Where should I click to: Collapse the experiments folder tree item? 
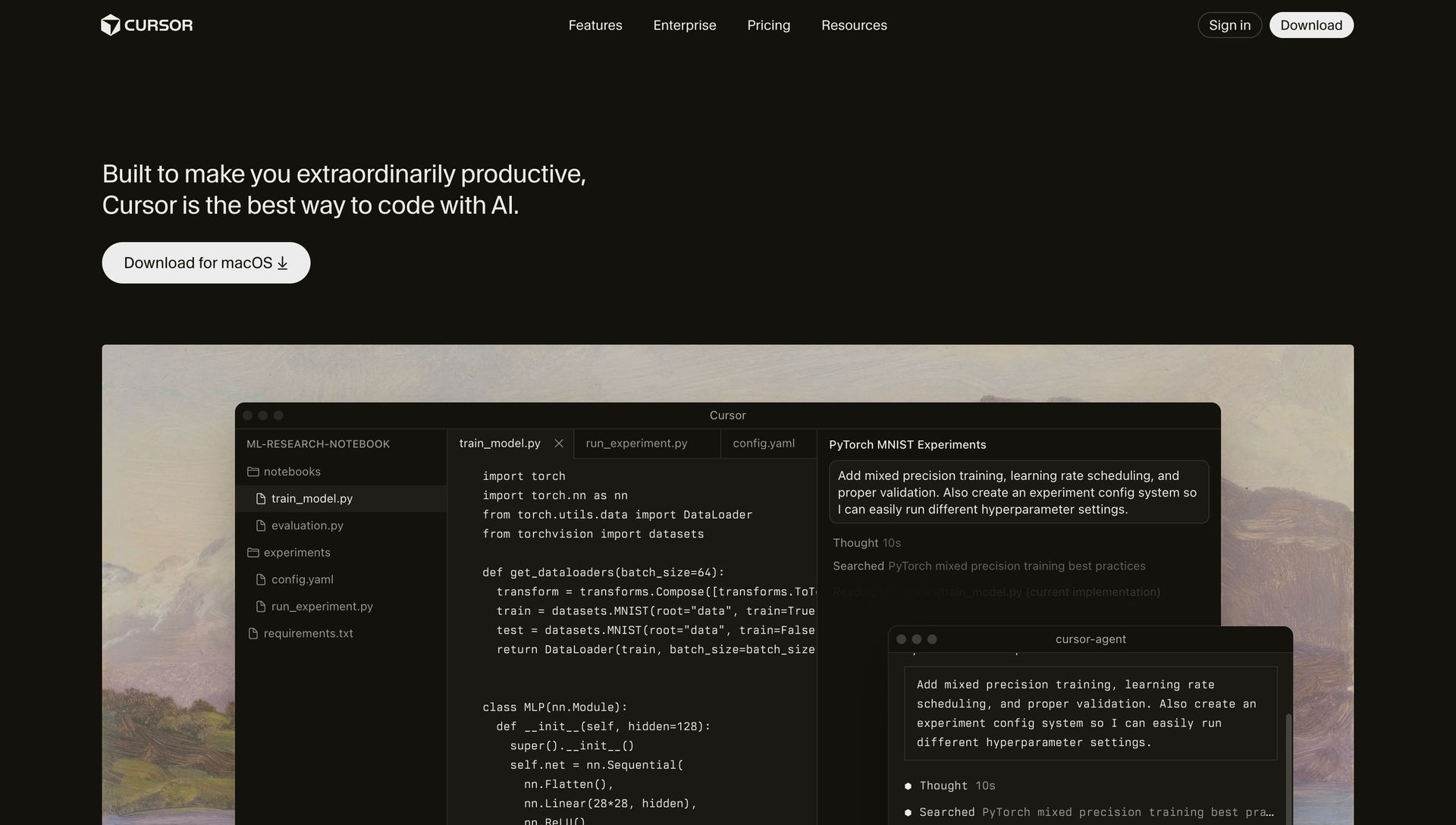[x=297, y=553]
